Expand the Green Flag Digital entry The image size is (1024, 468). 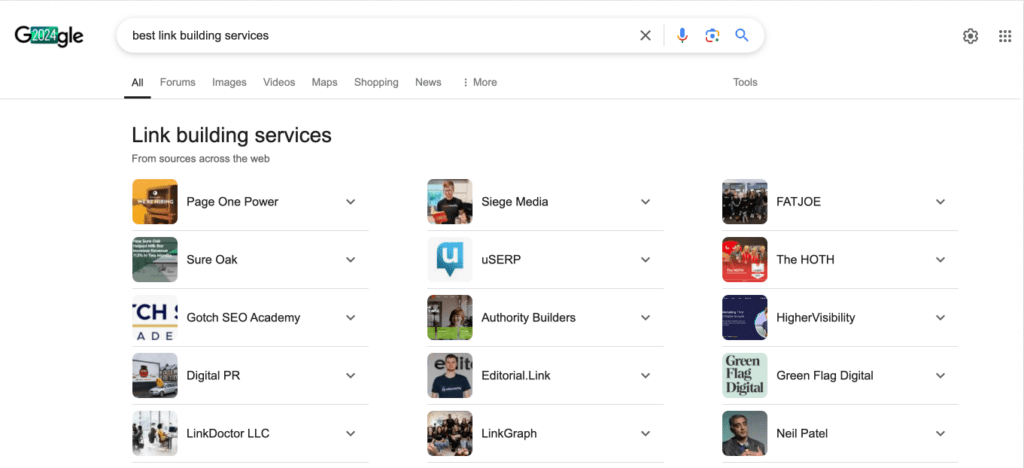pos(940,375)
